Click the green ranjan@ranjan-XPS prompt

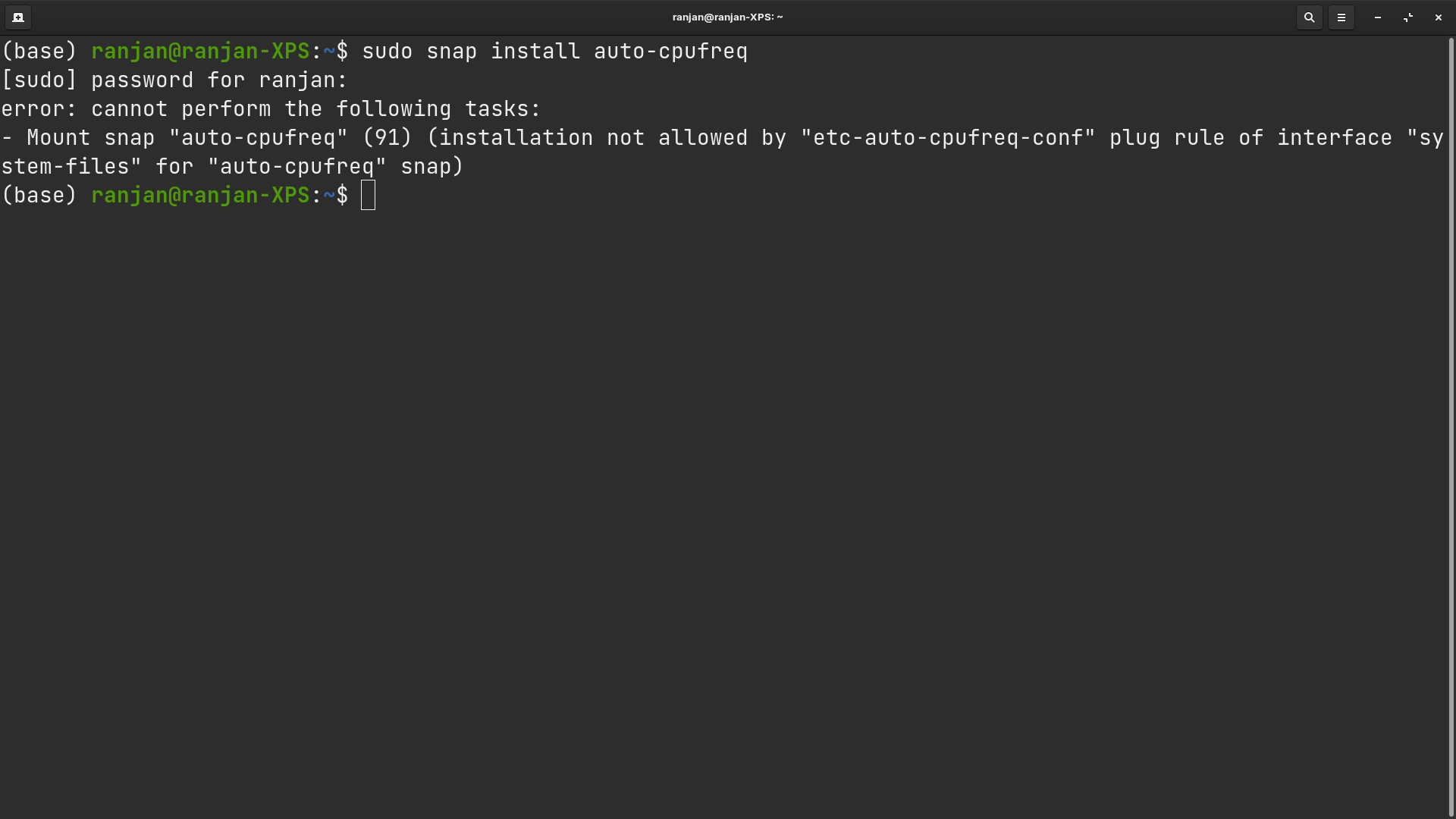[202, 195]
